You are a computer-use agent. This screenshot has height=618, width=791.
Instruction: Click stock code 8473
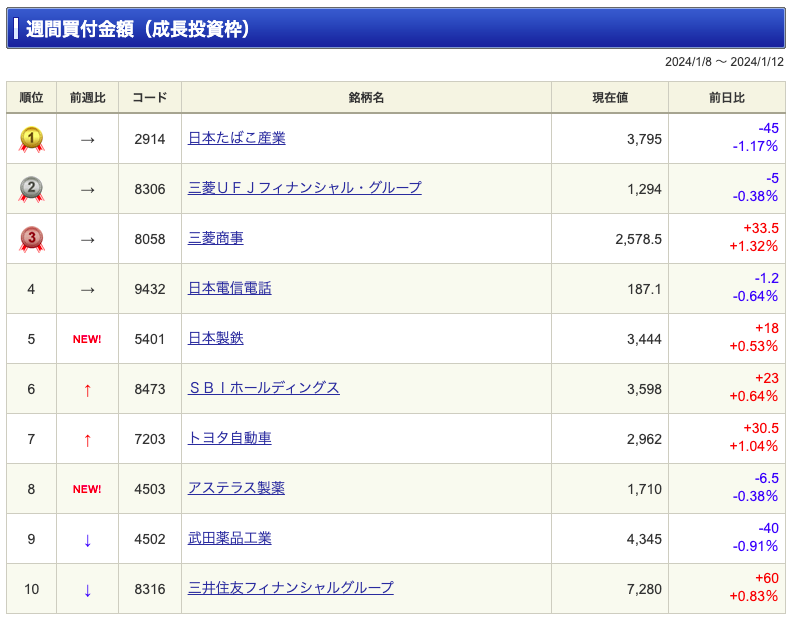coord(150,389)
